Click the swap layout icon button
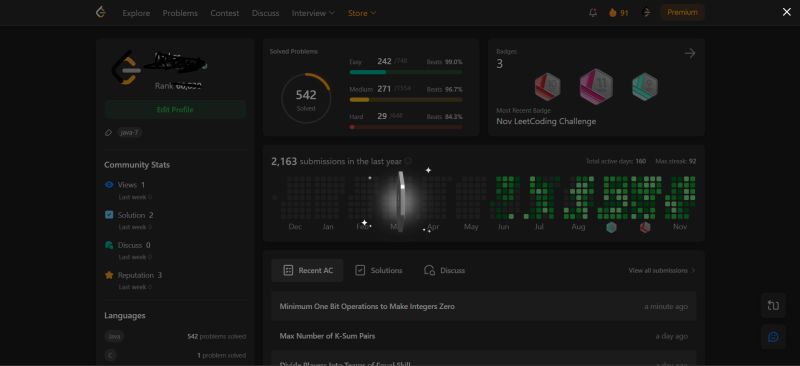The image size is (800, 366). (773, 305)
